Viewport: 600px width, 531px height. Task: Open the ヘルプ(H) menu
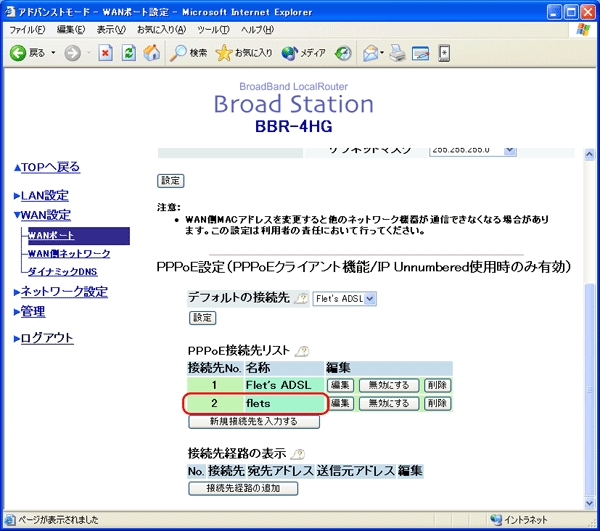pyautogui.click(x=257, y=29)
